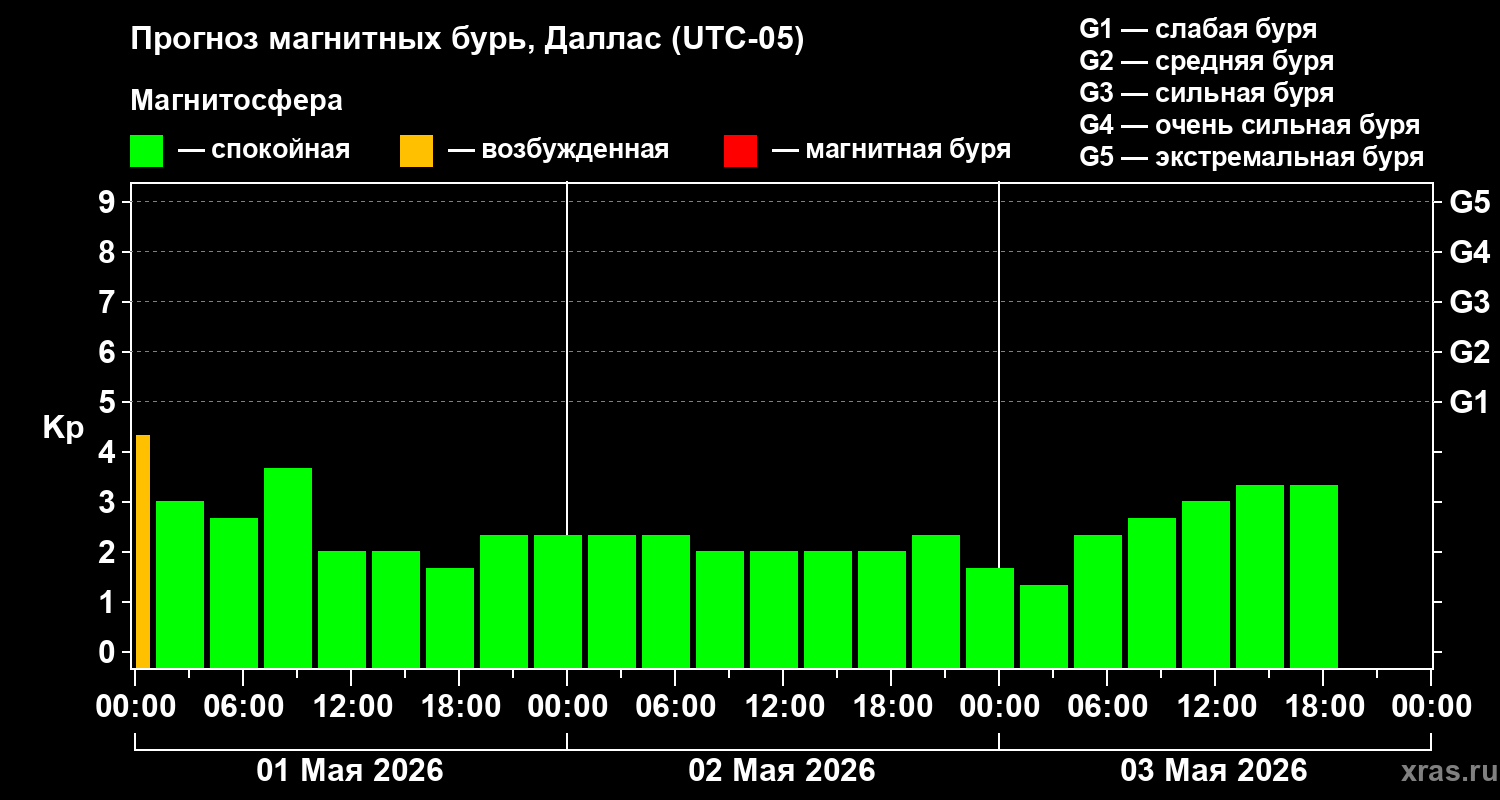Click 'G3 — сильная буря' description
Screen dimensions: 1500x800
click(1207, 93)
